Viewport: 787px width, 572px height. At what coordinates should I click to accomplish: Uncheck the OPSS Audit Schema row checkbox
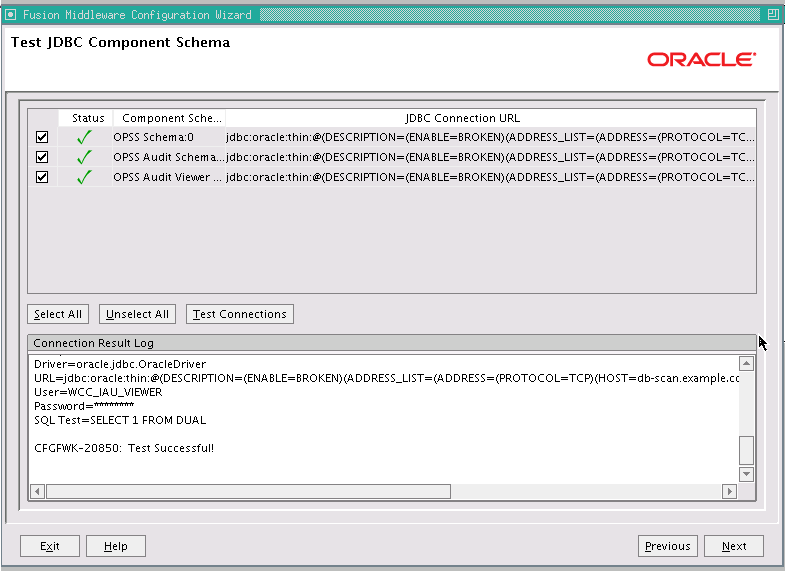pyautogui.click(x=42, y=157)
